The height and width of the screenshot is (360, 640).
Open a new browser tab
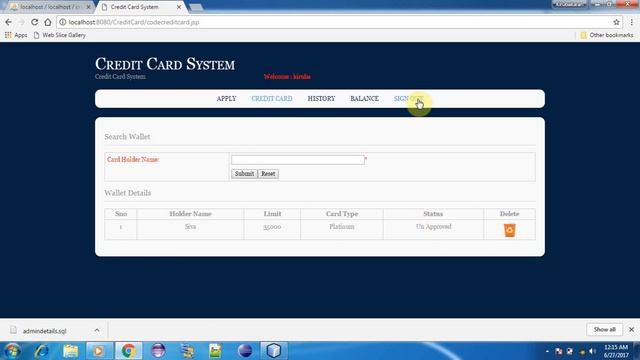[196, 7]
